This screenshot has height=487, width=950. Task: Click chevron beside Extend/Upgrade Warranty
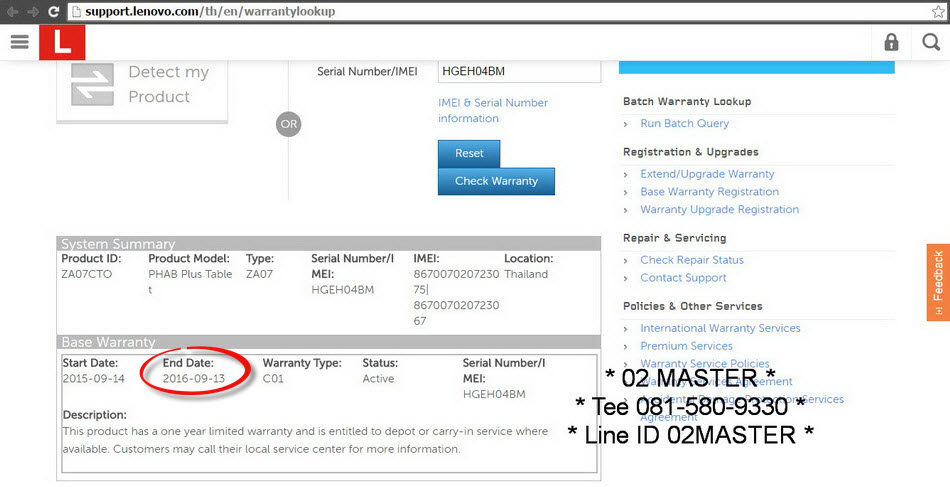(x=626, y=175)
